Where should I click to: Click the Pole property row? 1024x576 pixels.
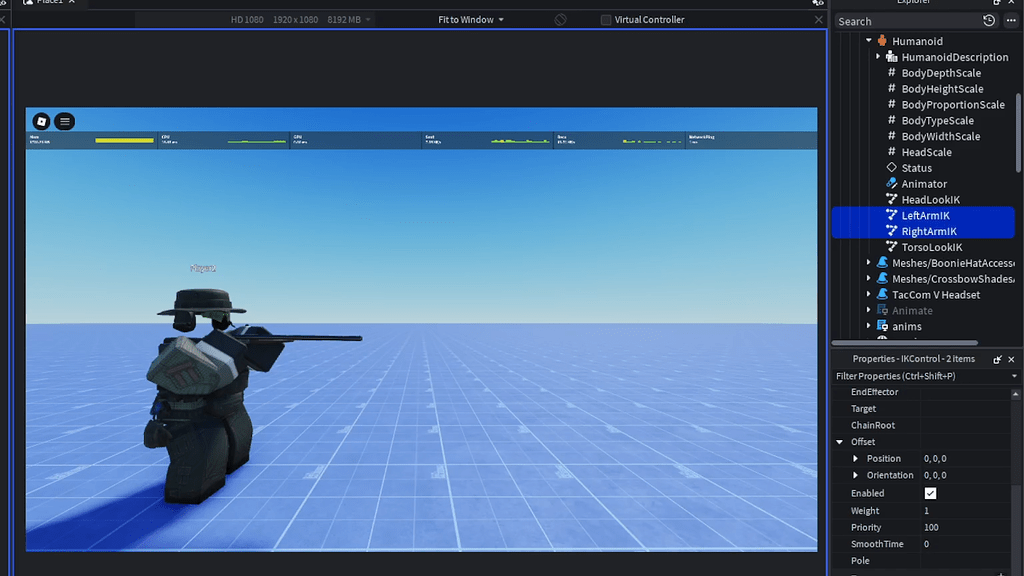point(922,561)
